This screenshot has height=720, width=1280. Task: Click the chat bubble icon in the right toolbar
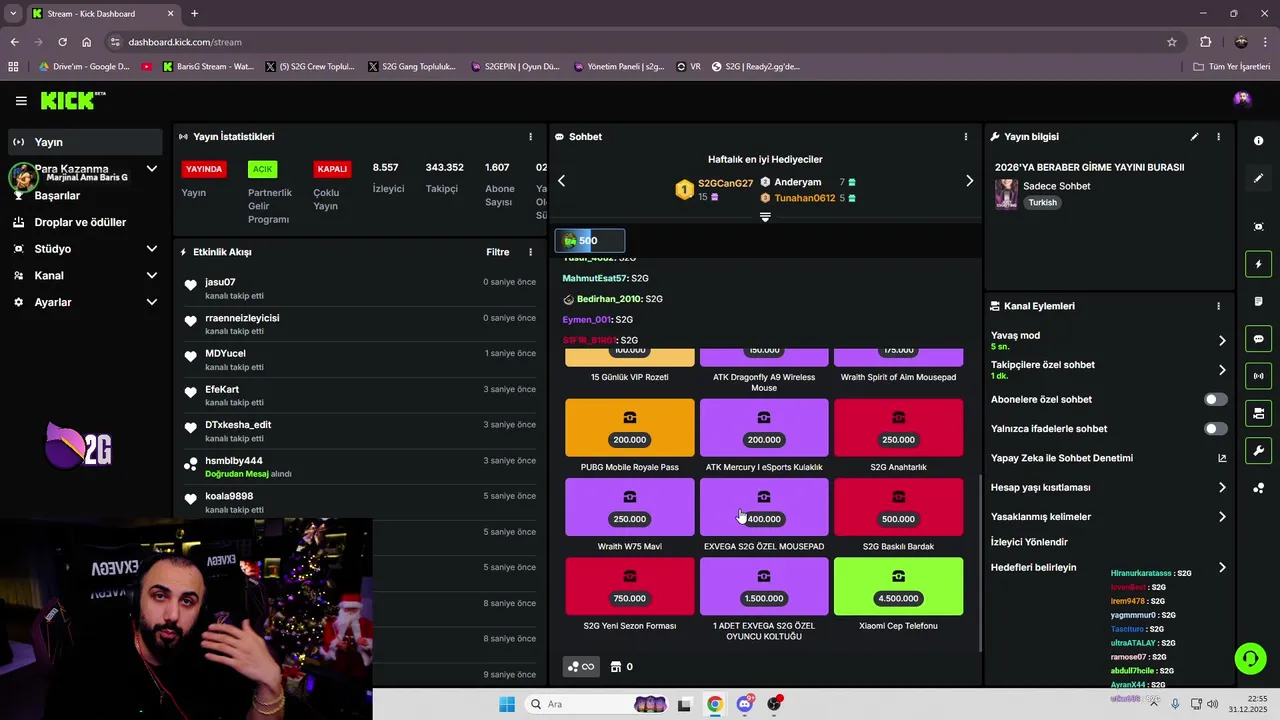click(x=1258, y=339)
